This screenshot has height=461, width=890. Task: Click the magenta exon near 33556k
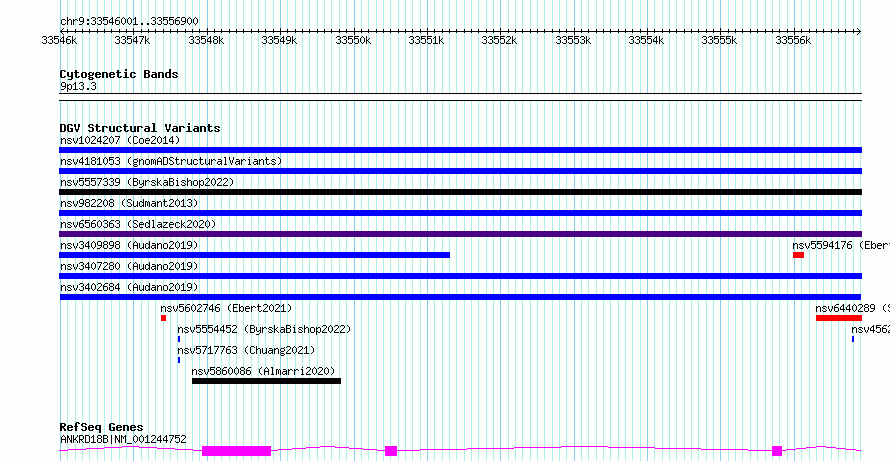[777, 451]
